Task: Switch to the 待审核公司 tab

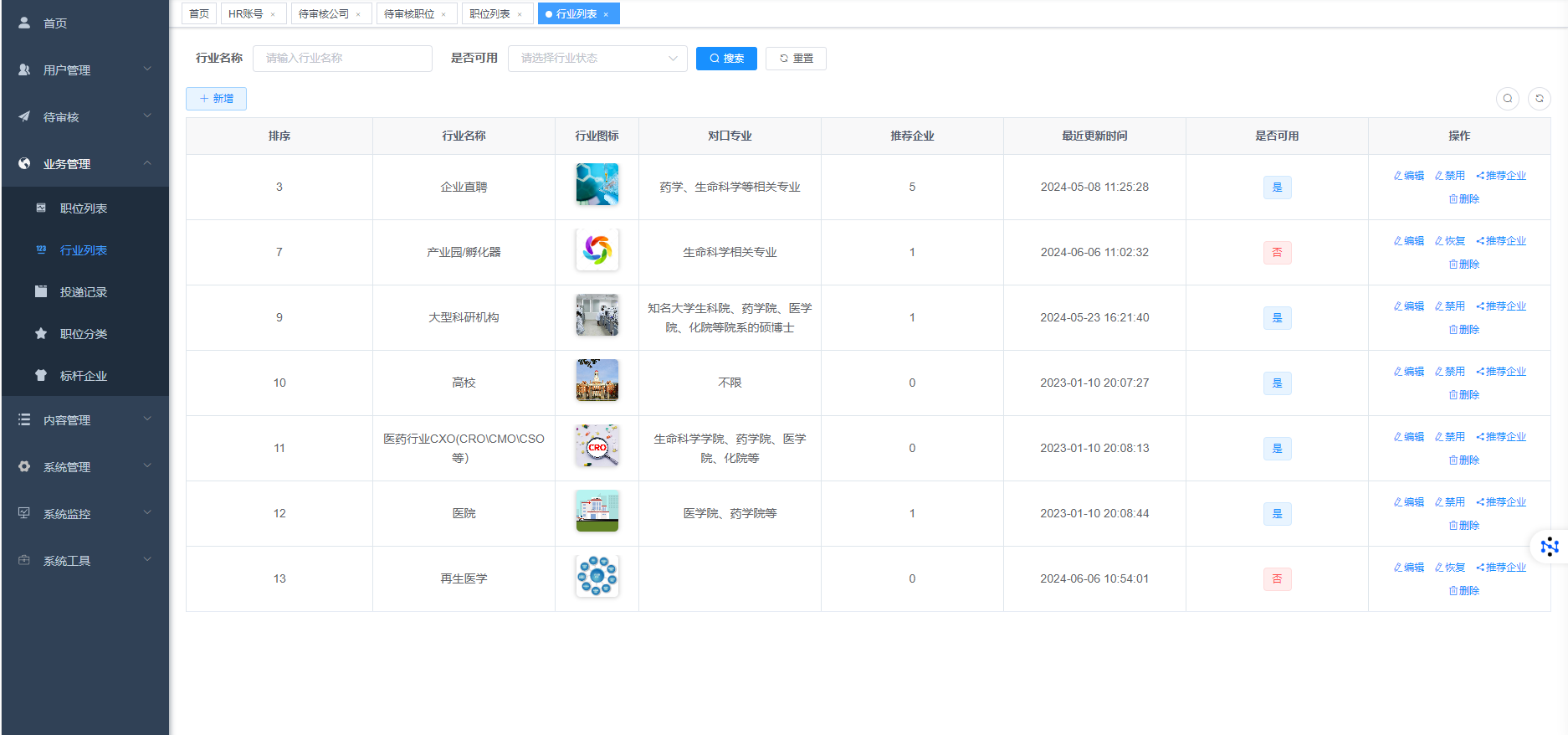Action: (324, 14)
